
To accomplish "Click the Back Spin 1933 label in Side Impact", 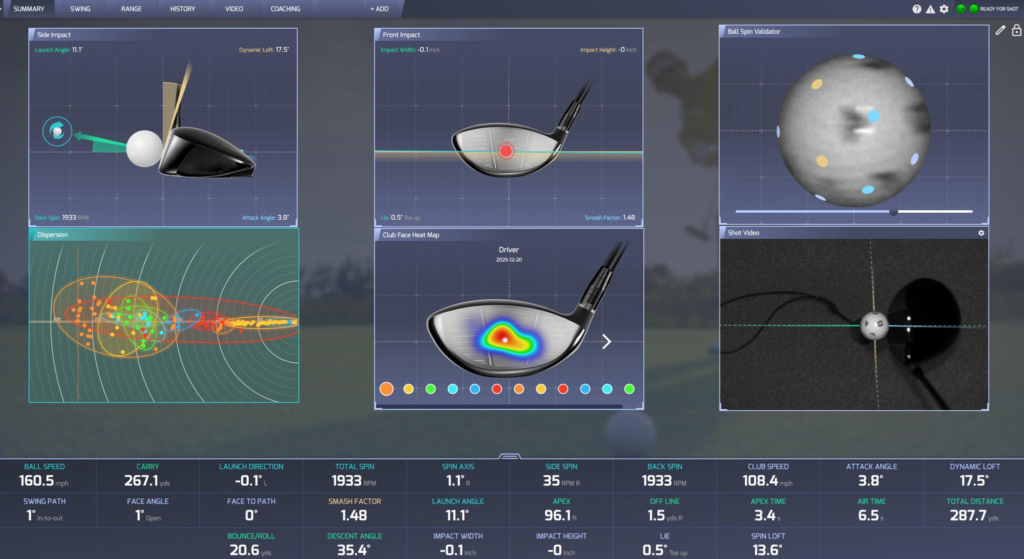I will (x=61, y=217).
